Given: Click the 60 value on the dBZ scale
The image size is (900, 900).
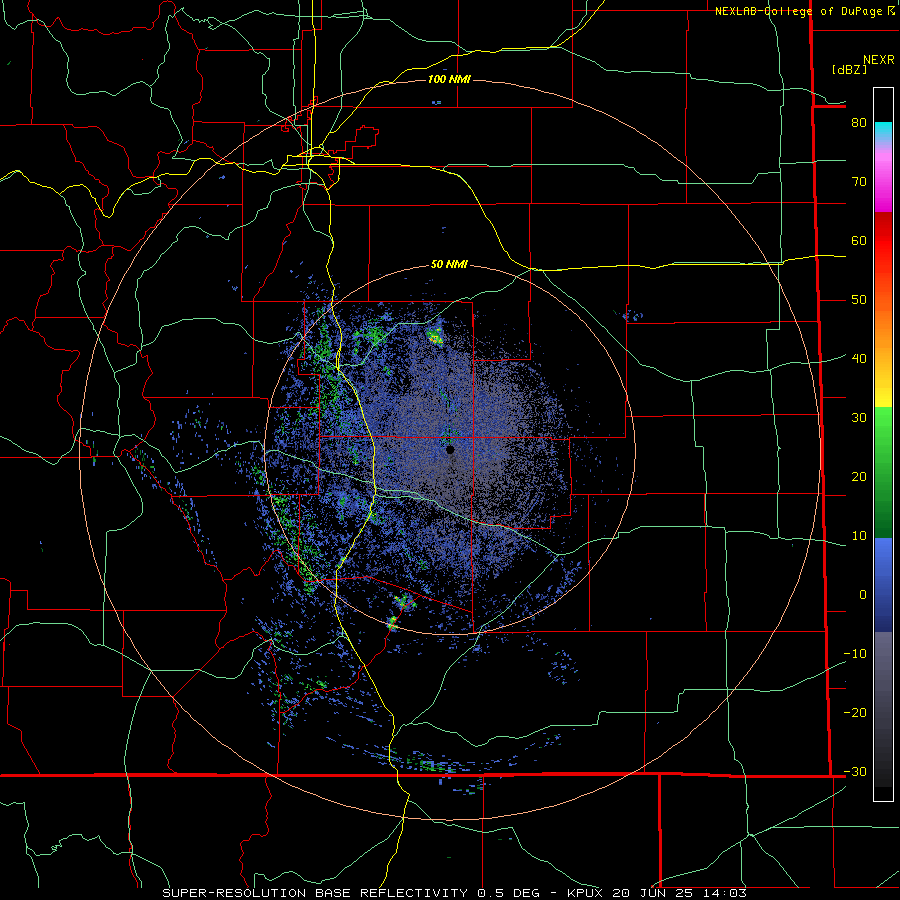Looking at the screenshot, I should [859, 240].
